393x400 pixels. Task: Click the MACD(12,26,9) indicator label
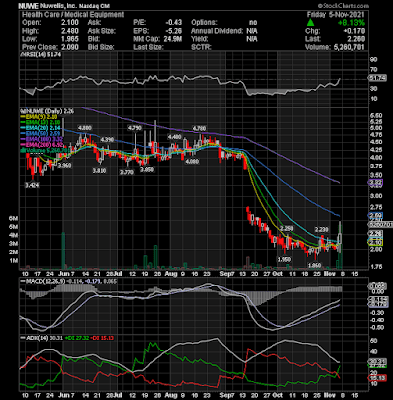[x=42, y=281]
